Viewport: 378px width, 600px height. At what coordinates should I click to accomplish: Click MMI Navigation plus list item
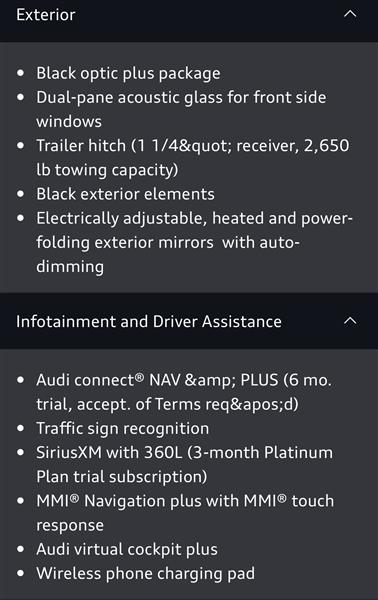click(x=185, y=513)
